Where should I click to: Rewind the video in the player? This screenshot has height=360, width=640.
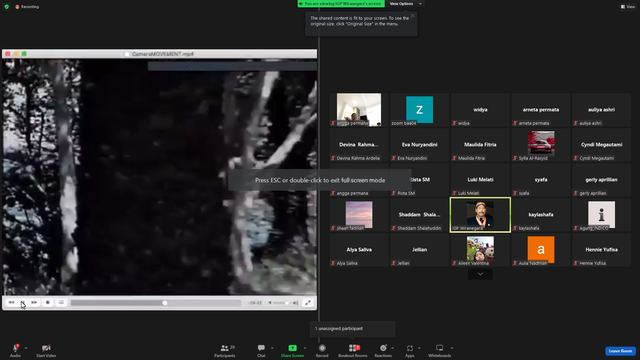click(x=11, y=302)
